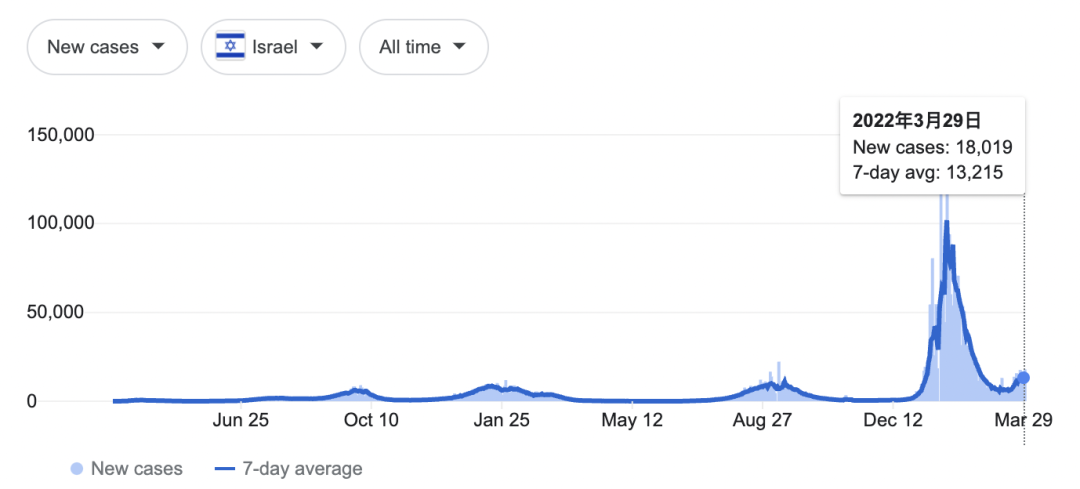Open the Israel country dropdown

[273, 46]
